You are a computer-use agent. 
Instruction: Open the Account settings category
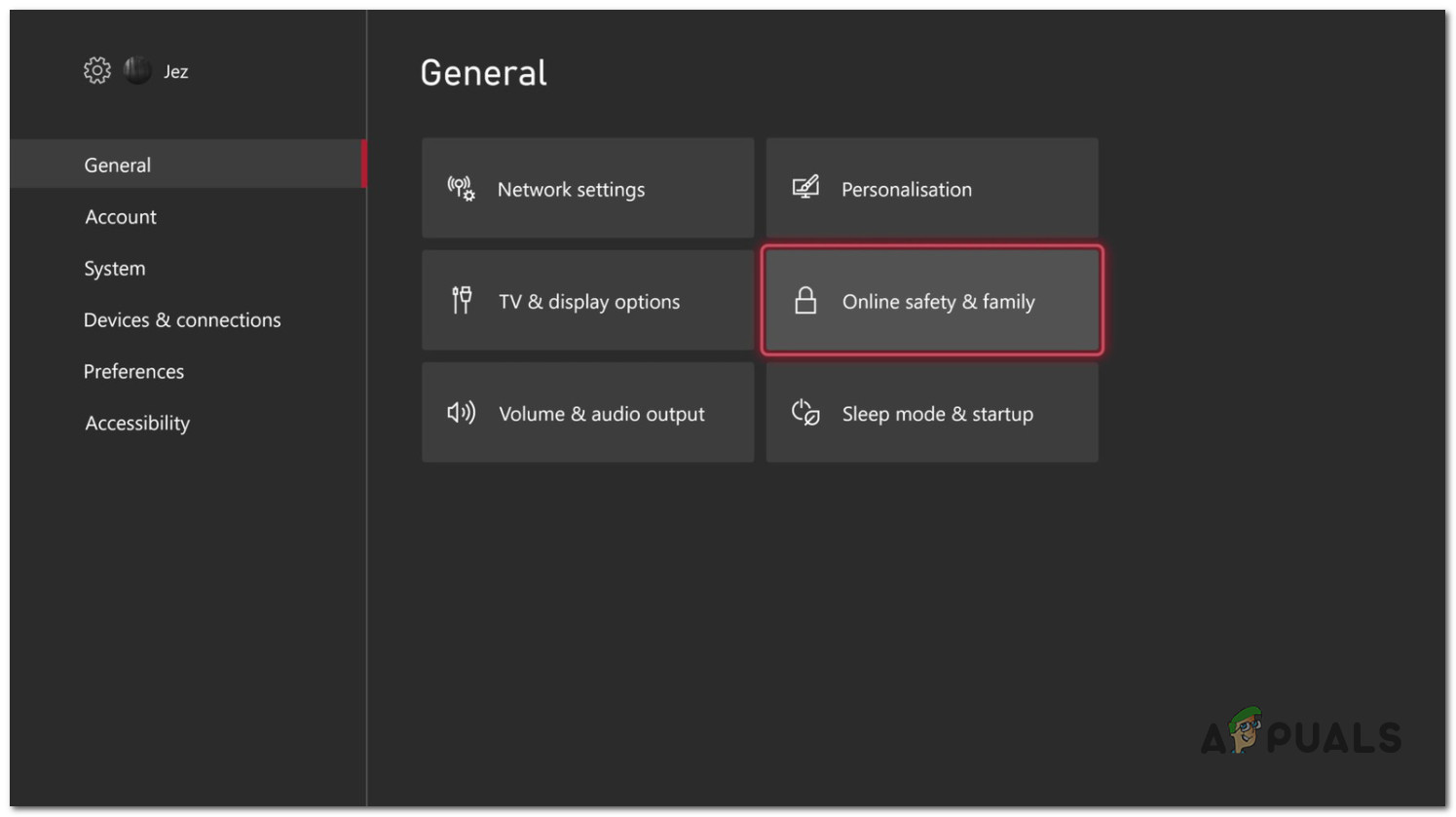(x=121, y=216)
